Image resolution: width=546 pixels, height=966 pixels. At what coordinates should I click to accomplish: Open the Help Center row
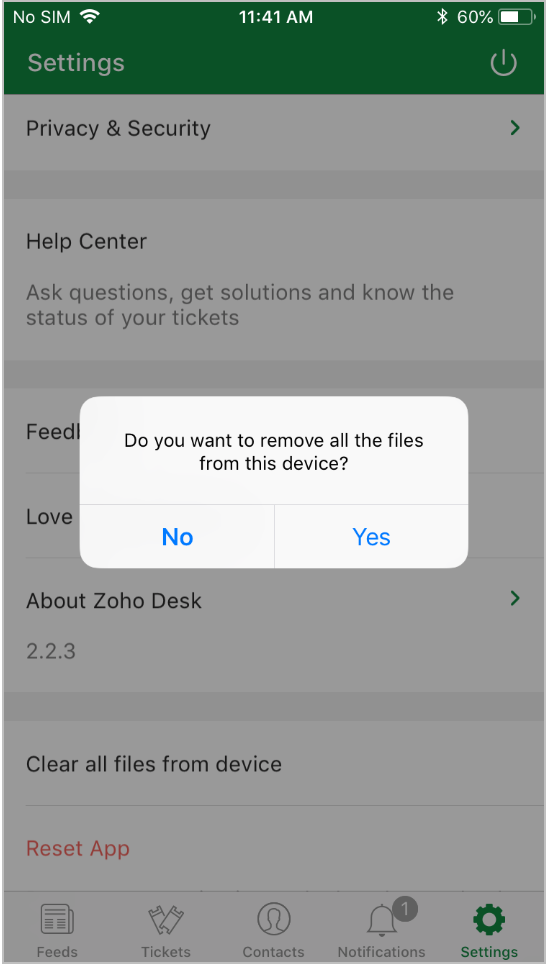(x=274, y=279)
